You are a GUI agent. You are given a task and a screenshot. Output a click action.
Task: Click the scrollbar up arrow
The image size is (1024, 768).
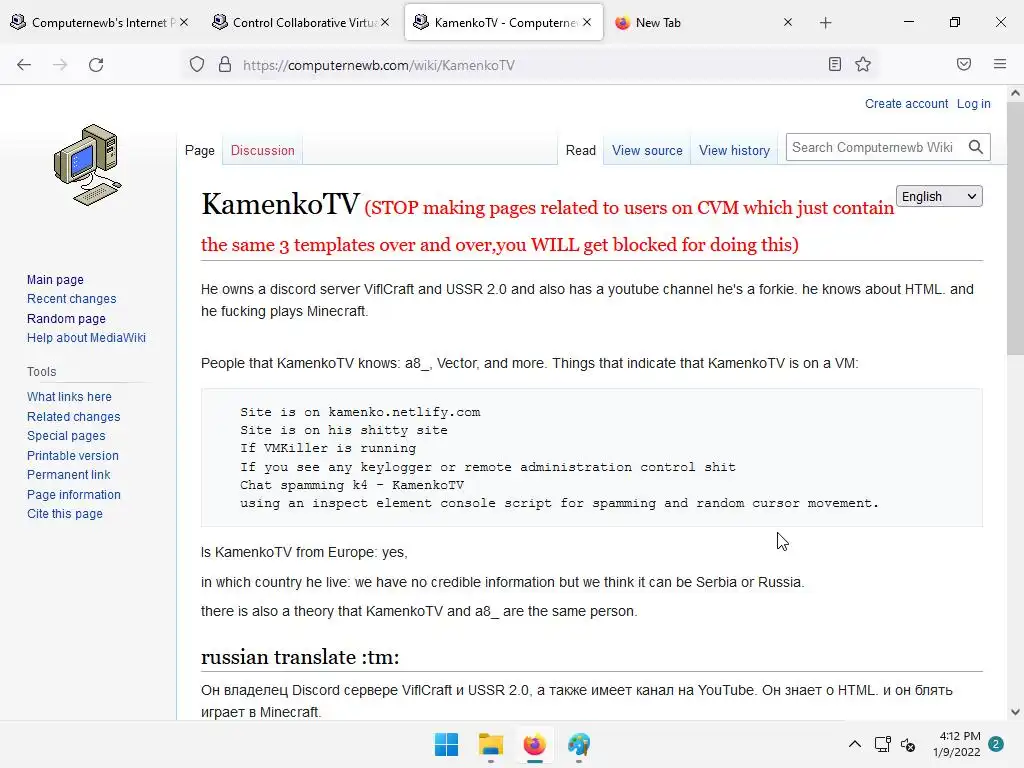1015,93
